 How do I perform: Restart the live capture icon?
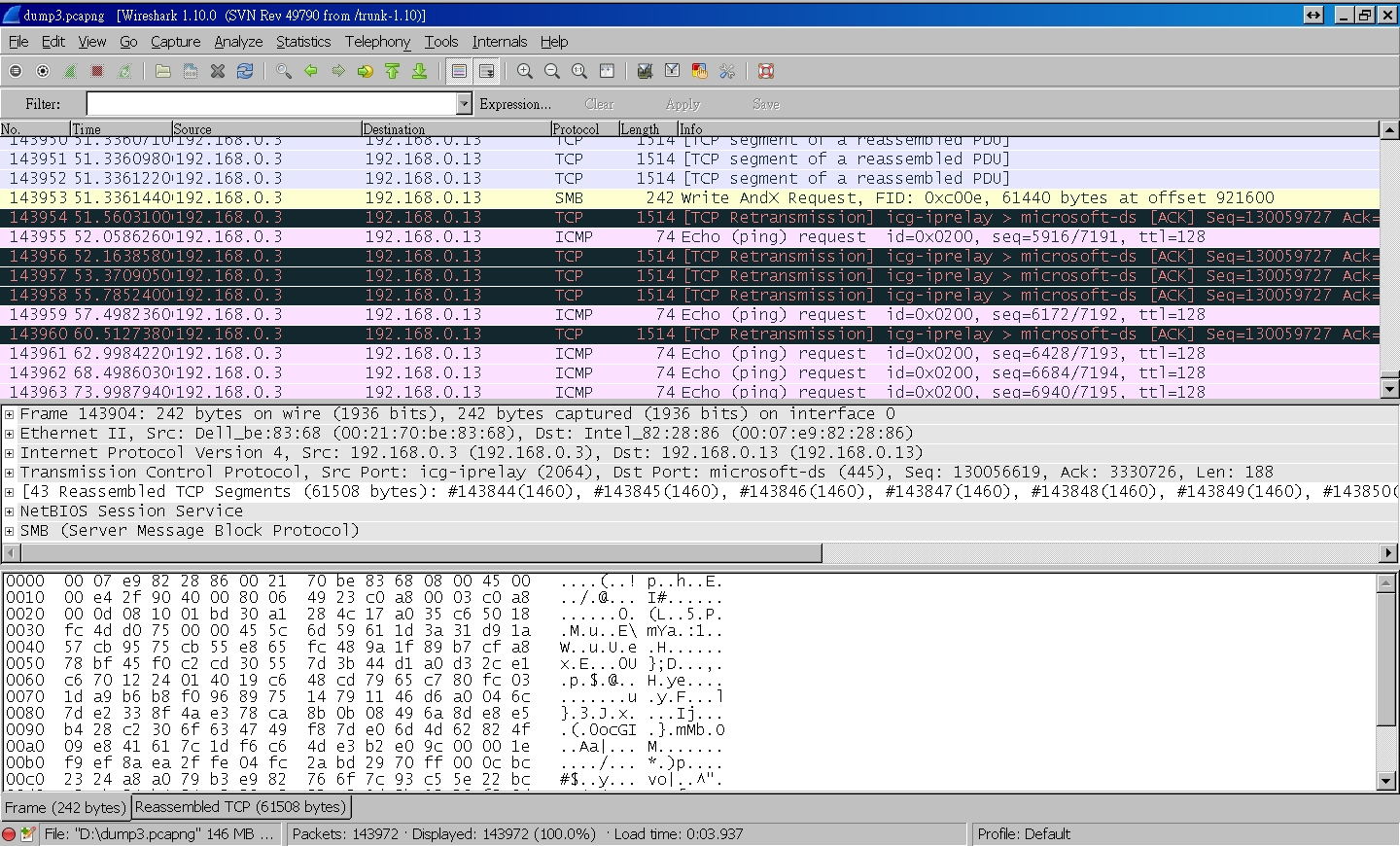[x=124, y=71]
